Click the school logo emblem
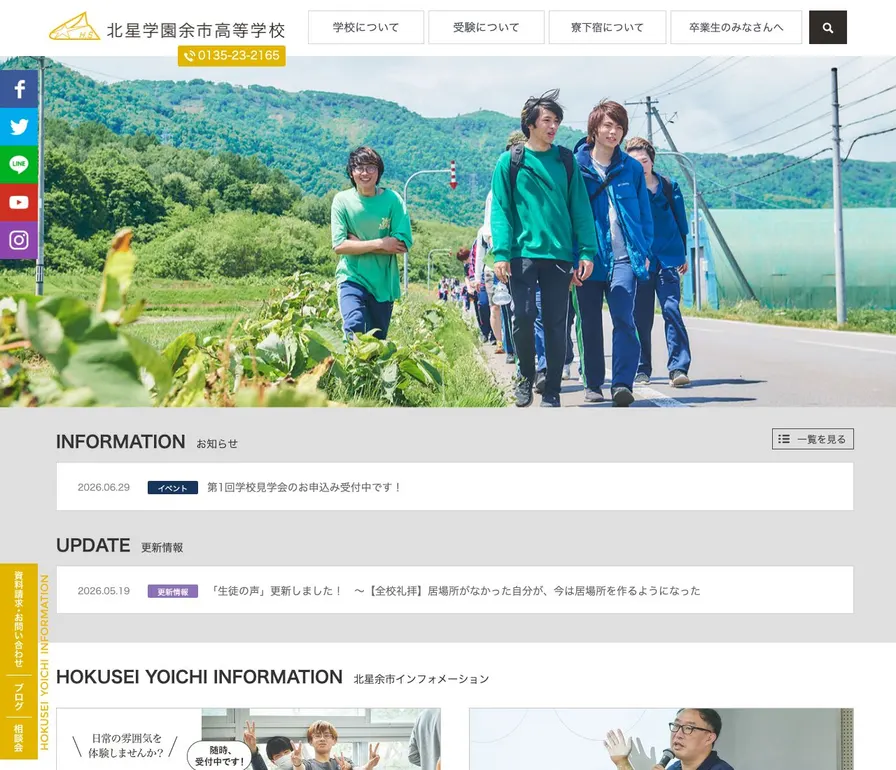Image resolution: width=896 pixels, height=770 pixels. point(74,27)
